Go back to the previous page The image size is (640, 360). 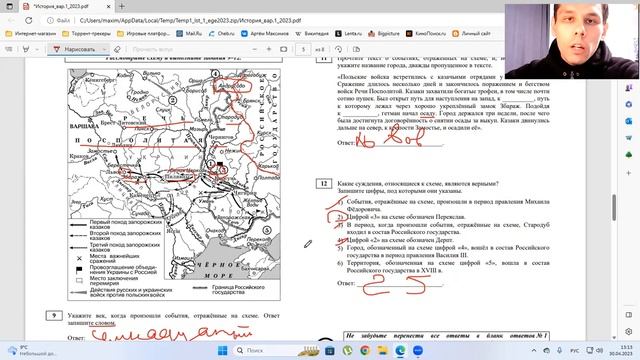point(11,20)
